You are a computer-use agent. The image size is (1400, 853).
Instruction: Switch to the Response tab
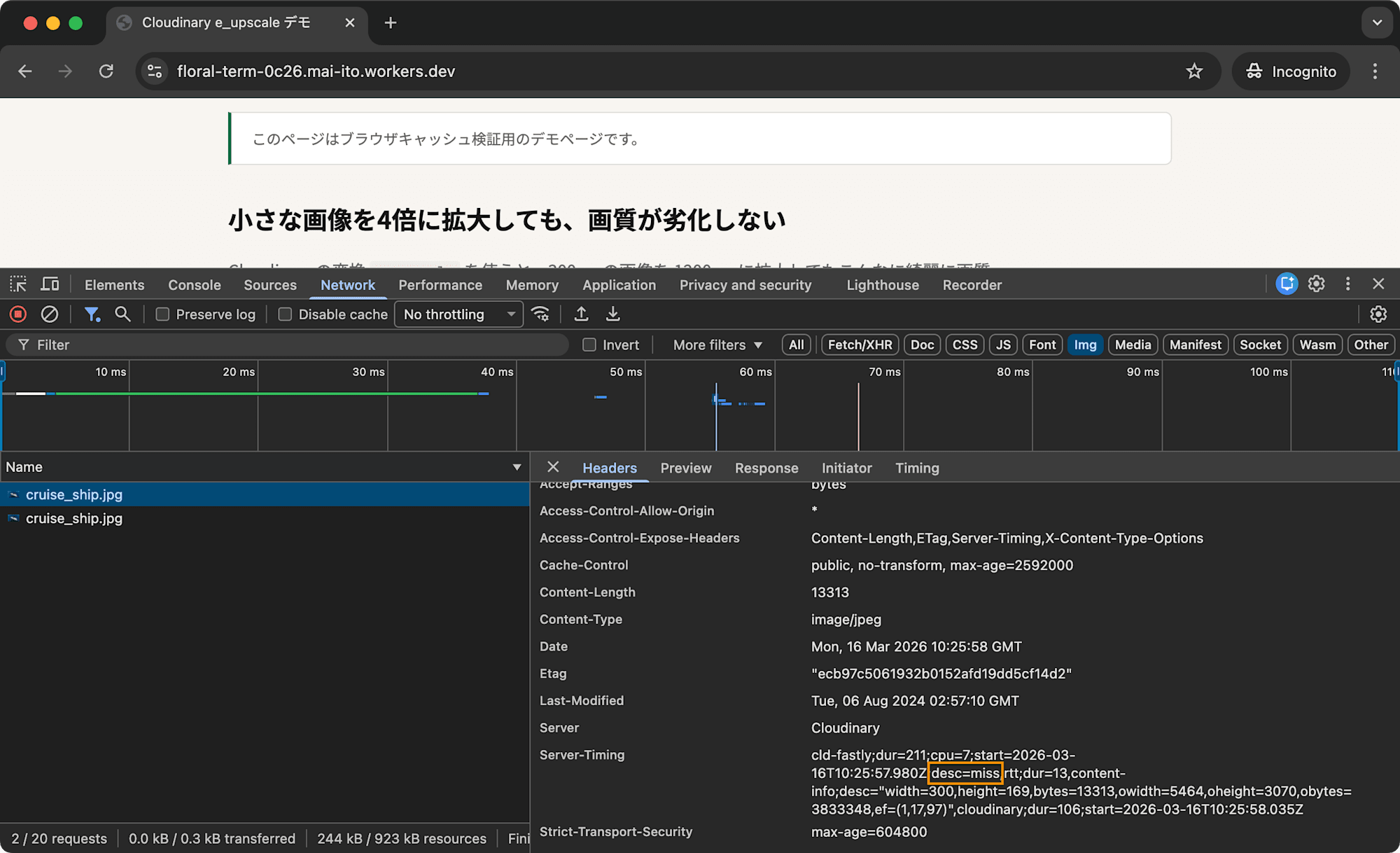click(x=766, y=468)
